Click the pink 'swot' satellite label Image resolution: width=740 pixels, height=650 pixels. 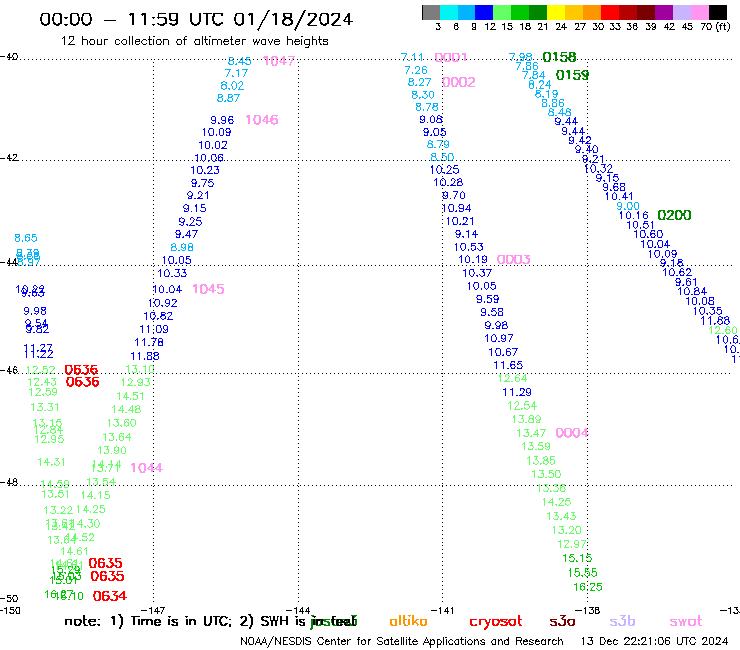pyautogui.click(x=686, y=622)
